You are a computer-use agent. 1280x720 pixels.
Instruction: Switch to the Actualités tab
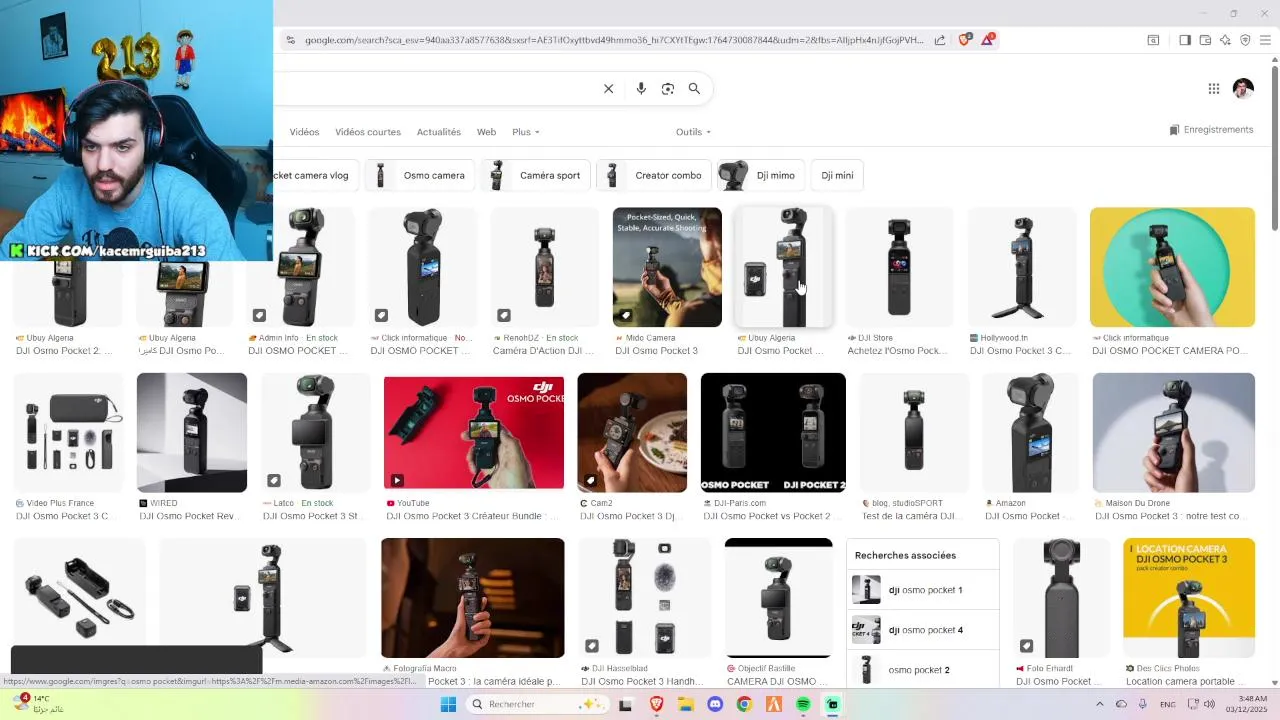point(439,132)
